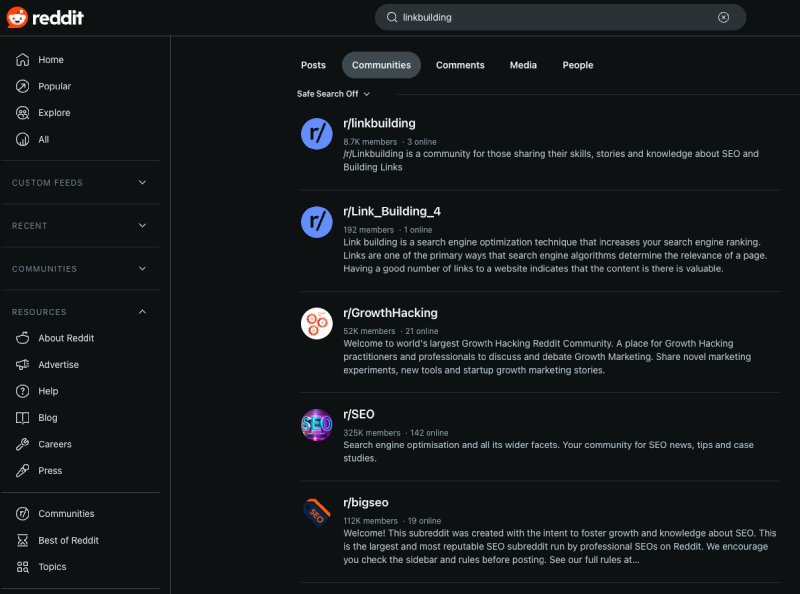Open the r/Link_Building_4 community title
Screen dimensions: 800x594
[392, 211]
